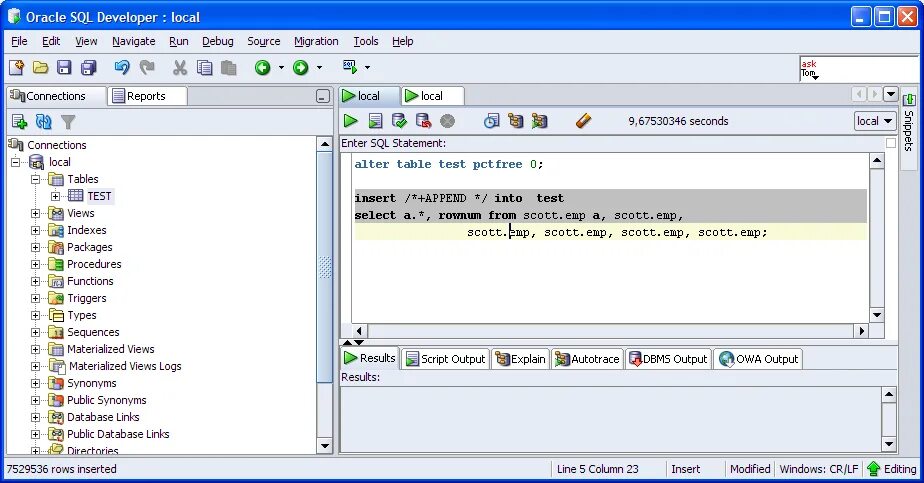Select the Sequences tree item
The width and height of the screenshot is (924, 483).
coord(93,332)
